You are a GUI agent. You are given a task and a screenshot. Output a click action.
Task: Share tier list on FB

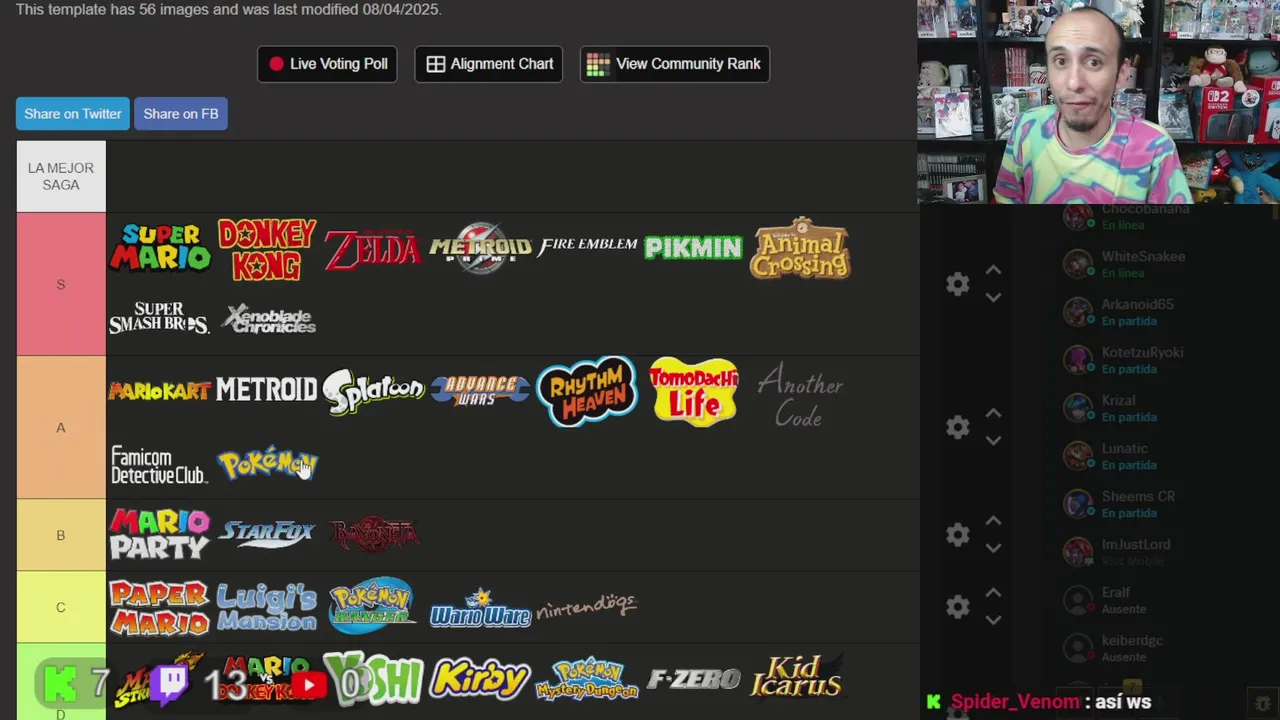tap(181, 114)
